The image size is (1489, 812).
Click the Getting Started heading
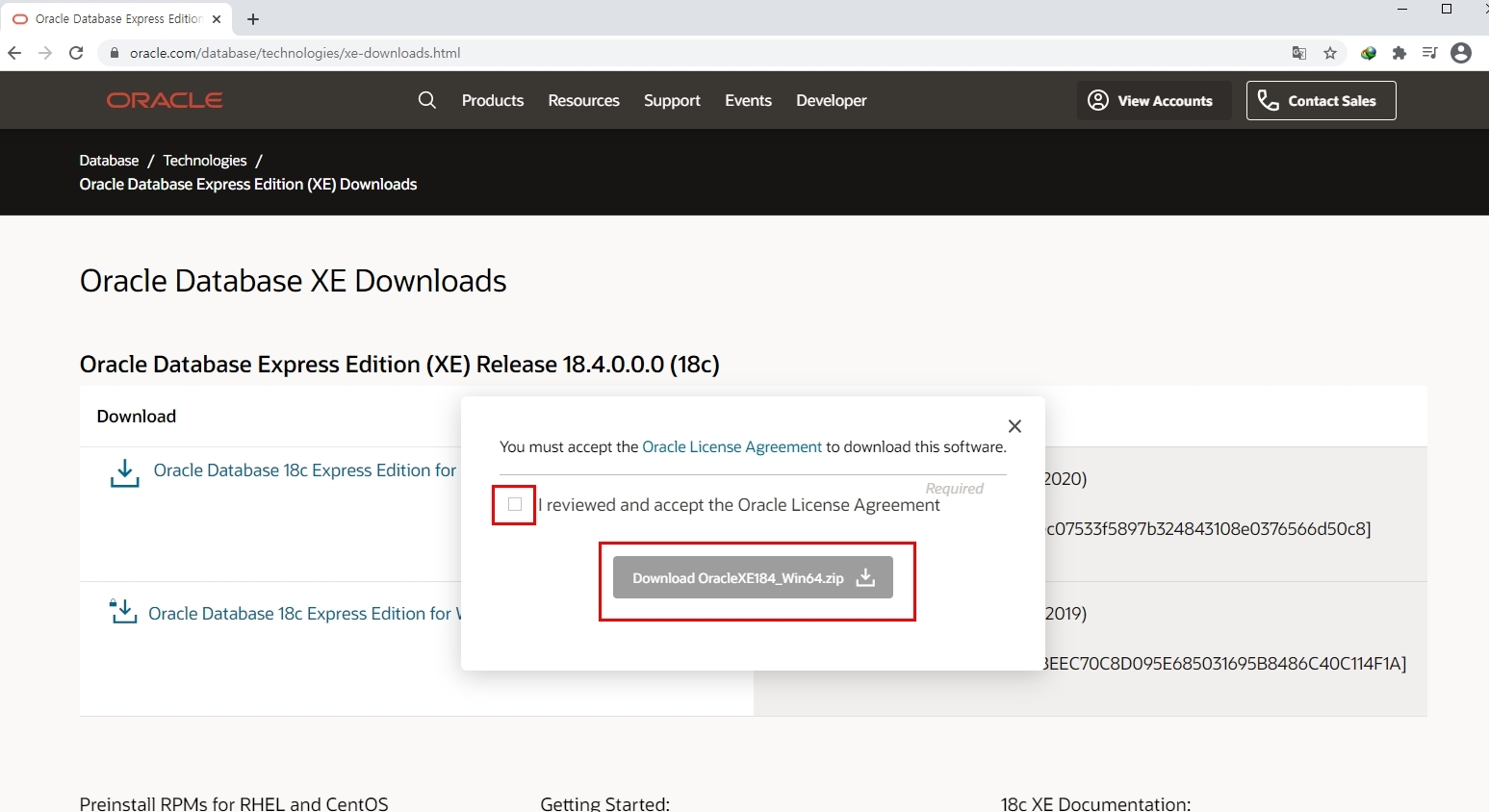604,803
